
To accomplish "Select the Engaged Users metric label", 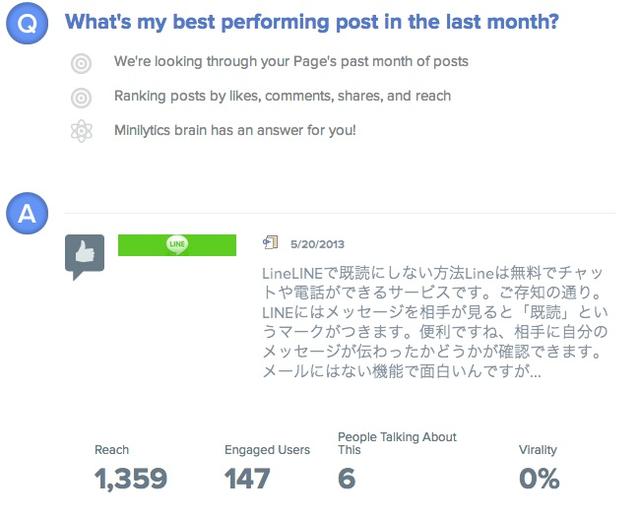I will coord(267,450).
